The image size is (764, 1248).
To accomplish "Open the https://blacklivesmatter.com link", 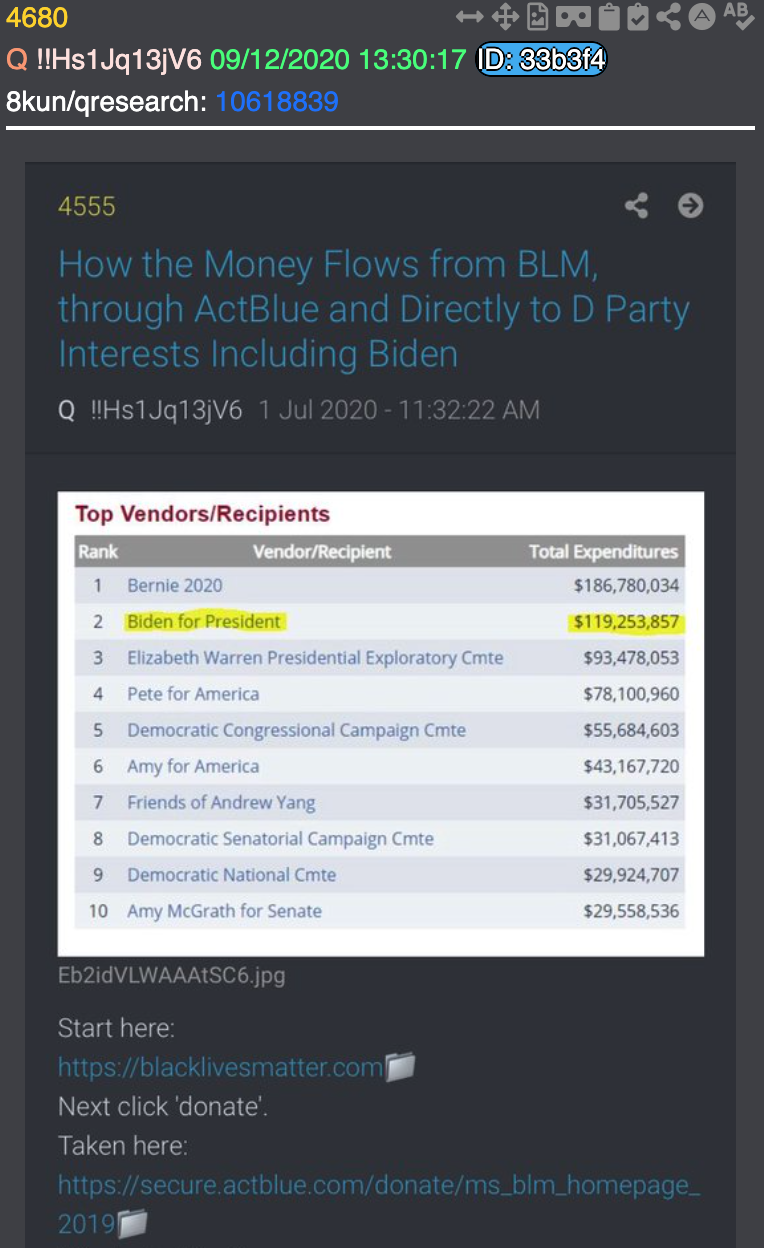I will [x=221, y=1067].
